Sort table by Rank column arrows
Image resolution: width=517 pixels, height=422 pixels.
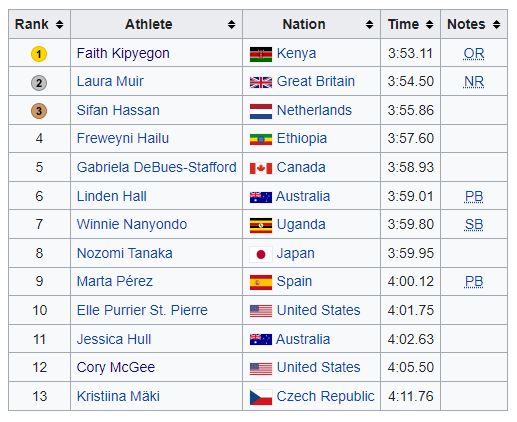pyautogui.click(x=59, y=24)
